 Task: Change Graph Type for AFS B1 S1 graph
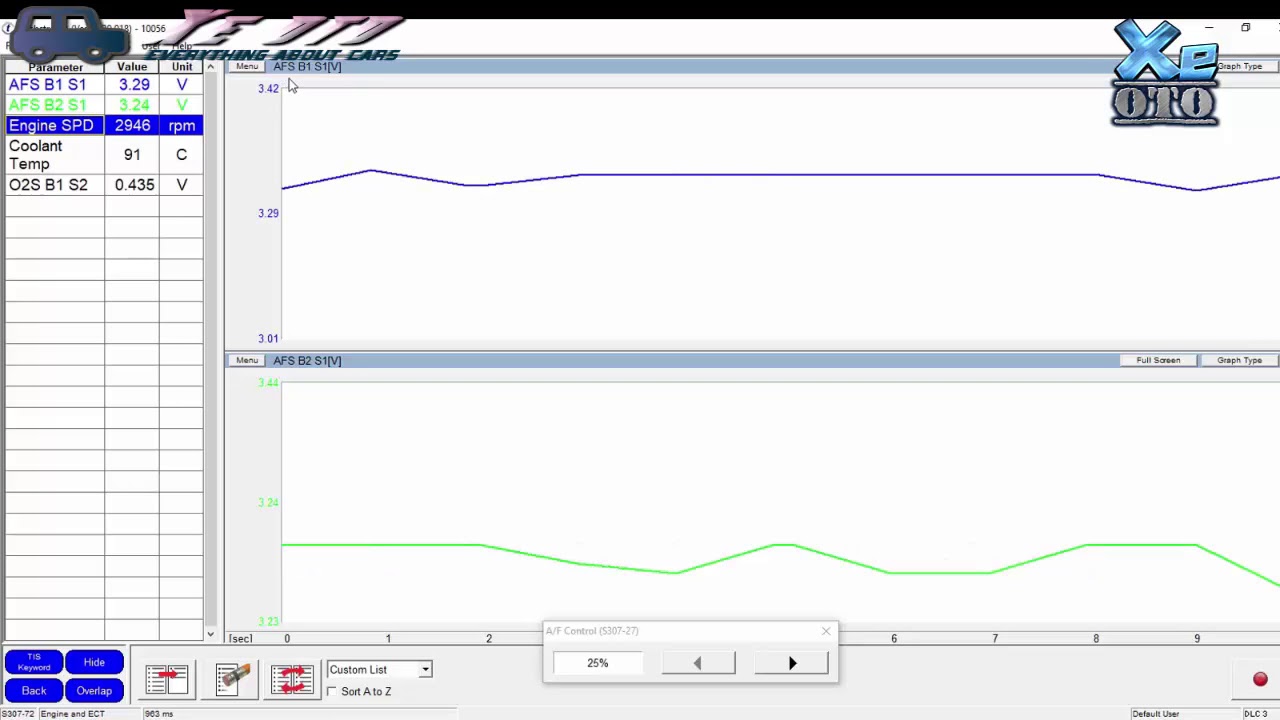(x=1239, y=66)
